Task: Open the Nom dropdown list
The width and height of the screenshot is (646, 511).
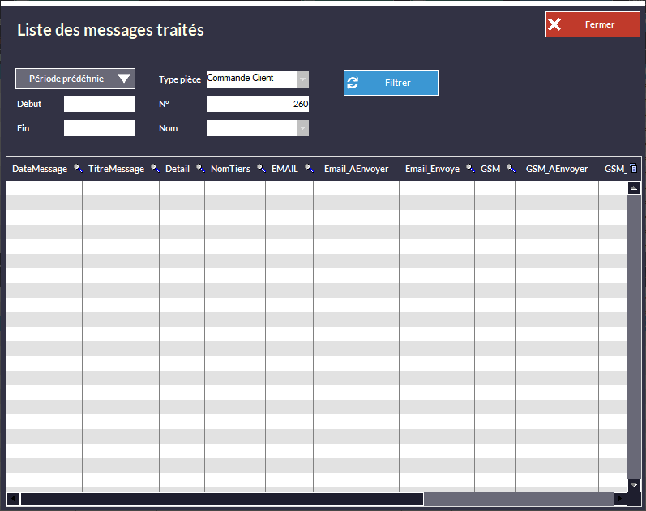Action: click(x=302, y=128)
